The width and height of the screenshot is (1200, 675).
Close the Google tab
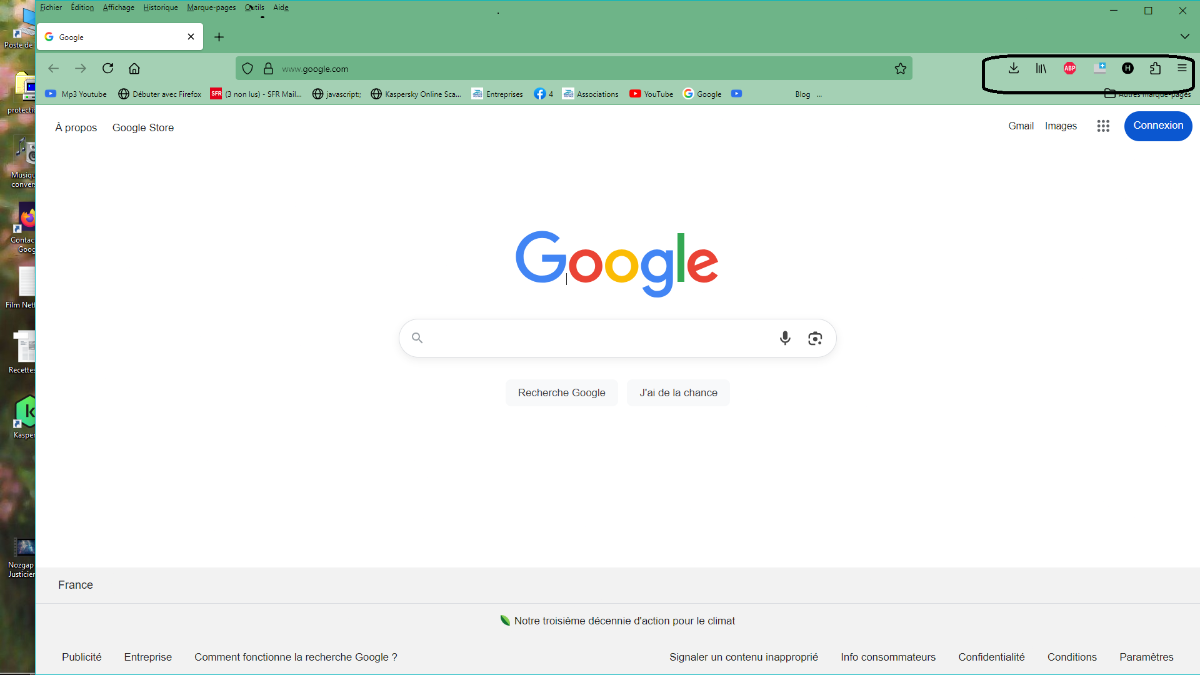(191, 37)
